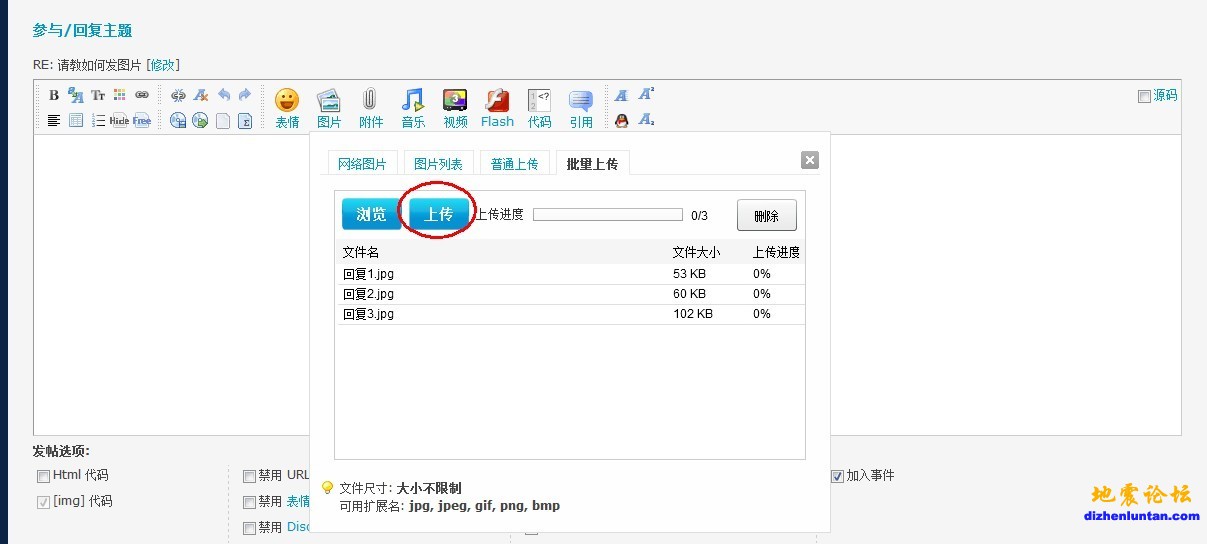
Task: Click the 60 KB size cell
Action: (x=689, y=294)
